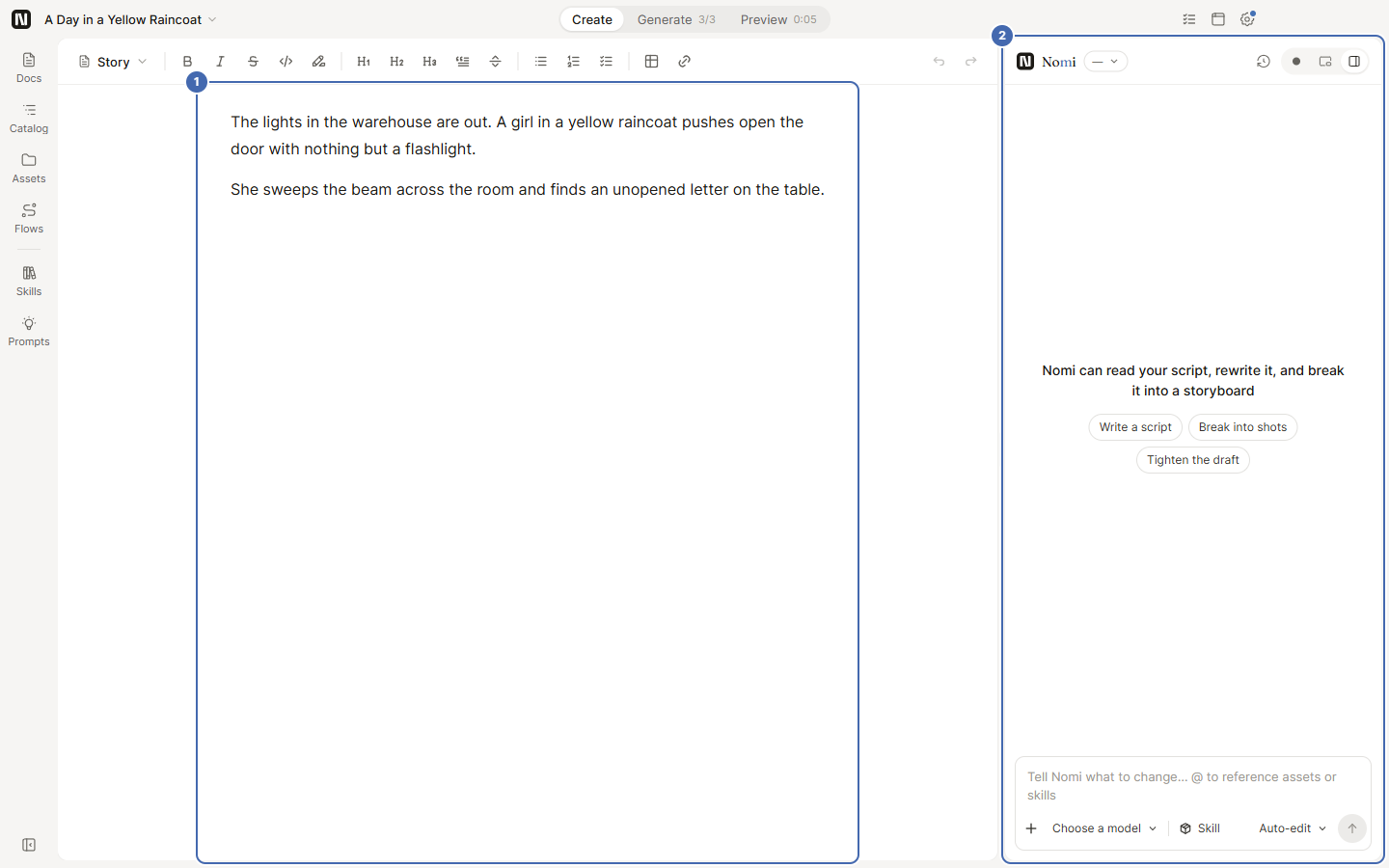Select the highlighter tool
The height and width of the screenshot is (868, 1389).
point(318,62)
